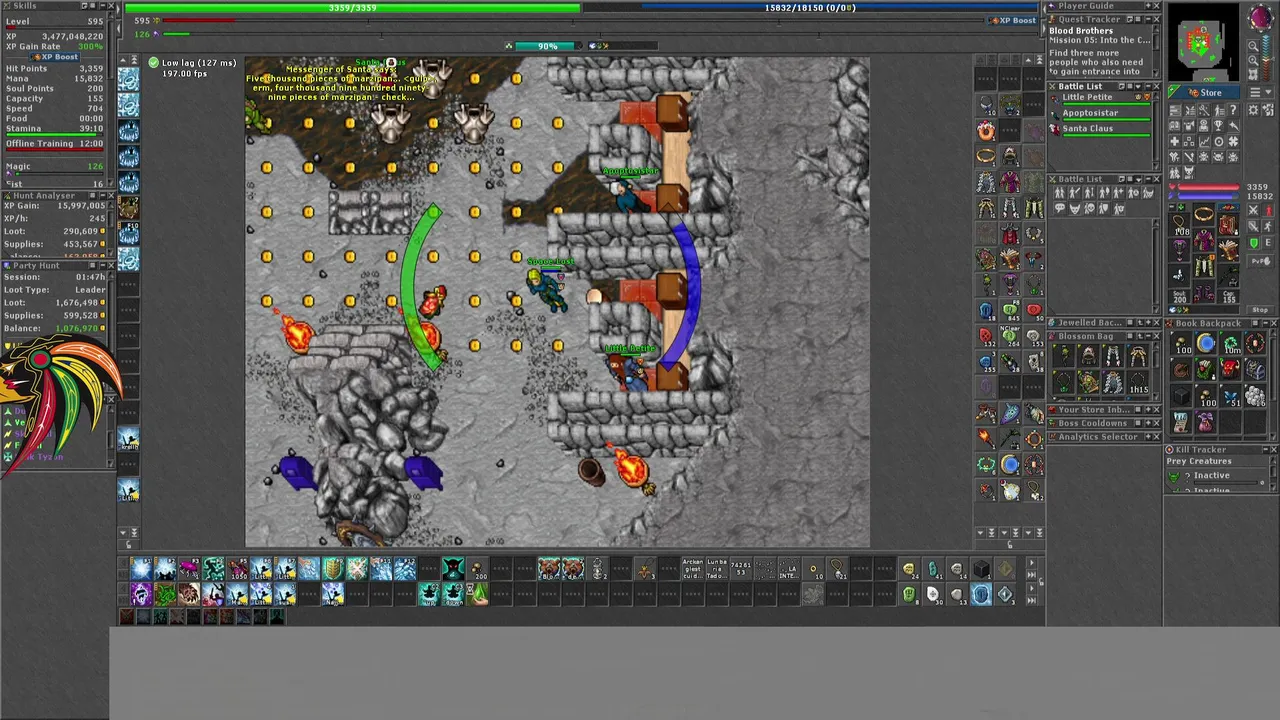Image resolution: width=1280 pixels, height=720 pixels.
Task: Click the green health bar on top
Action: pyautogui.click(x=352, y=8)
